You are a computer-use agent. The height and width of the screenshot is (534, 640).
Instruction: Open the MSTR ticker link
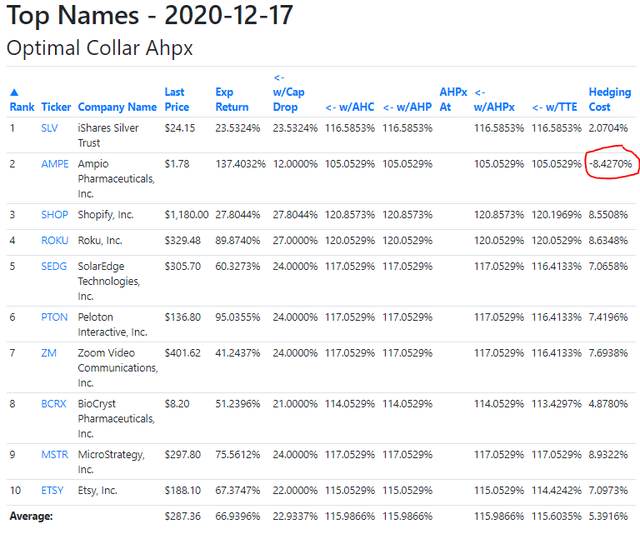click(x=55, y=454)
